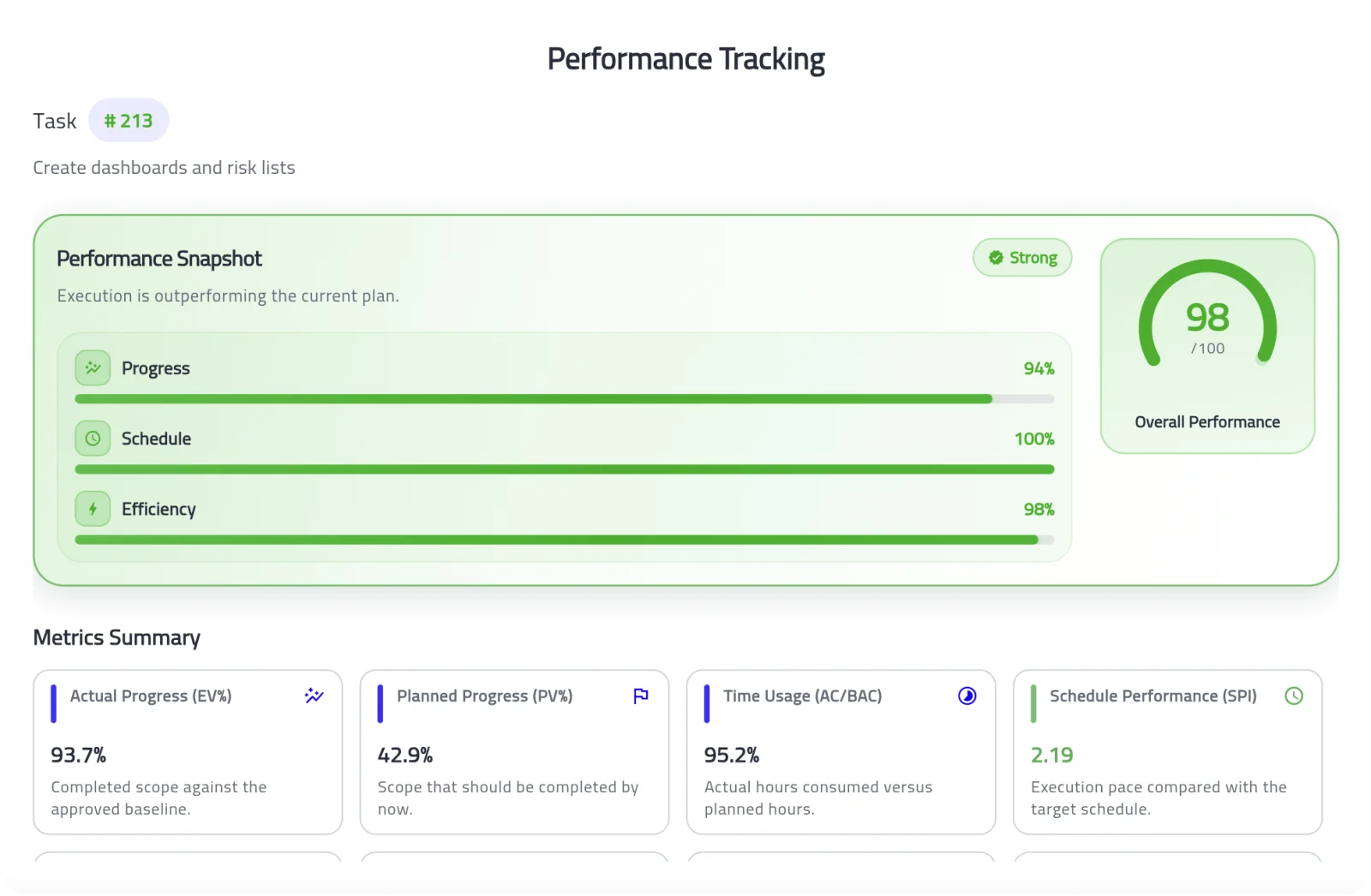The image size is (1371, 896).
Task: Click the Performance Snapshot heading
Action: tap(159, 259)
